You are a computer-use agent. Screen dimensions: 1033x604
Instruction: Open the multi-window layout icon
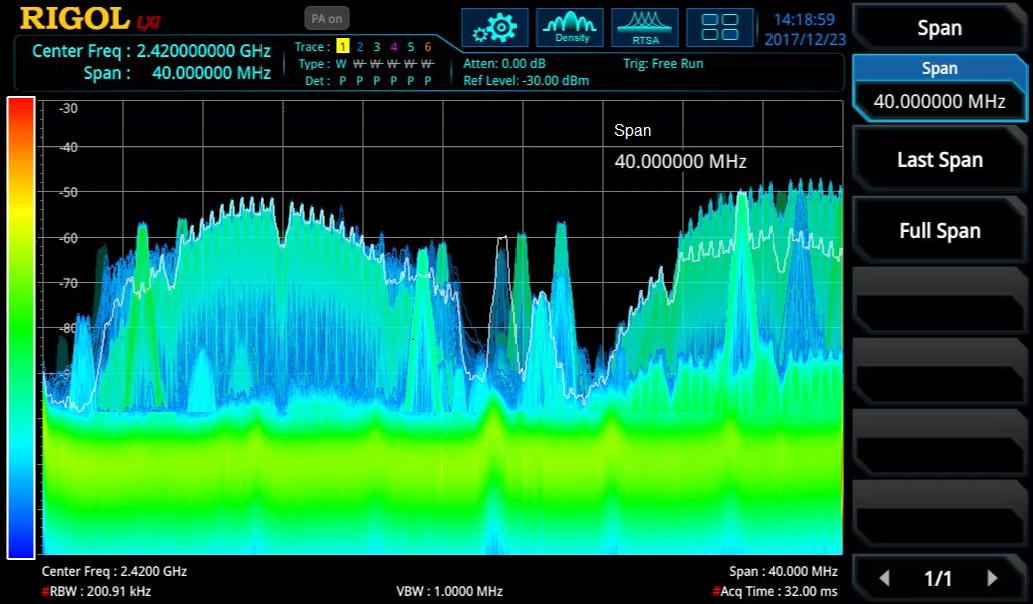point(720,27)
